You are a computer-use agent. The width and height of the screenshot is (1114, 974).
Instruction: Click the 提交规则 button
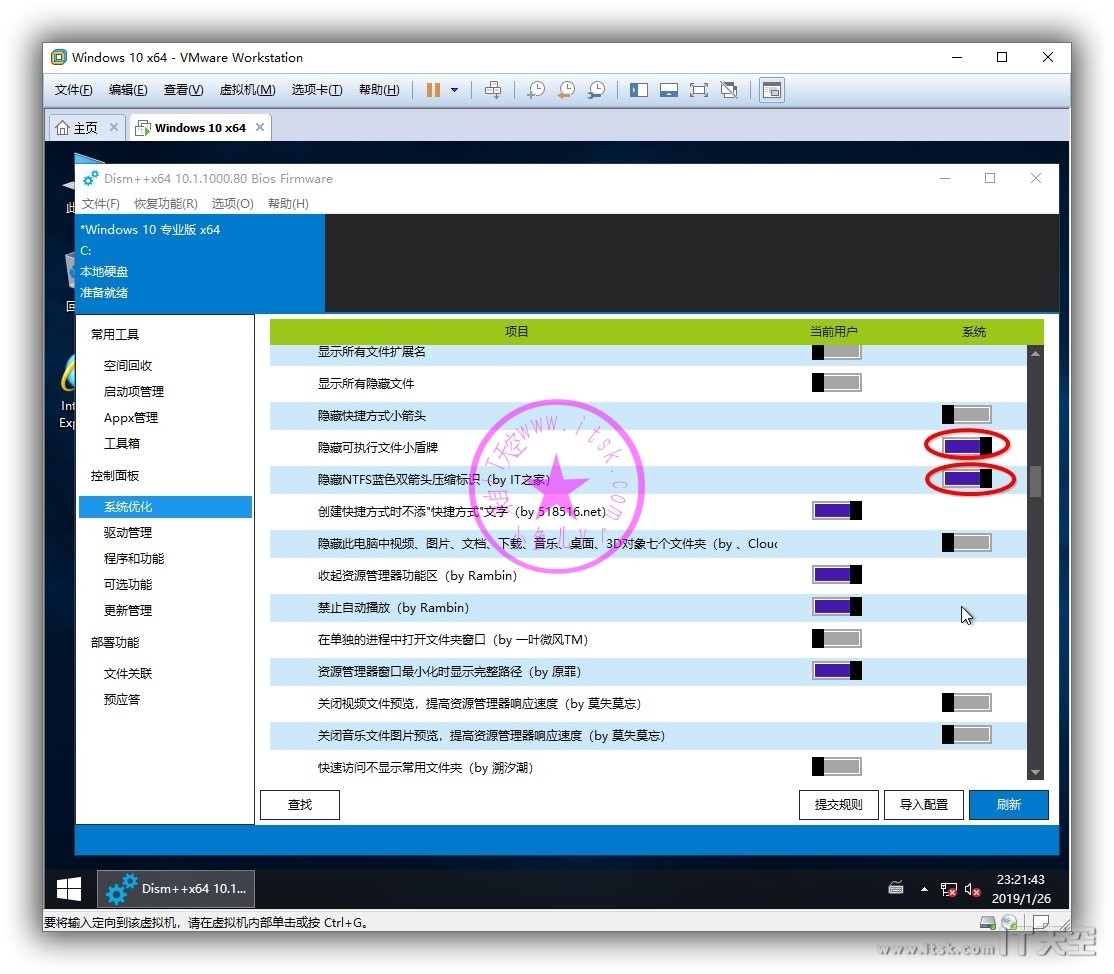(x=838, y=805)
